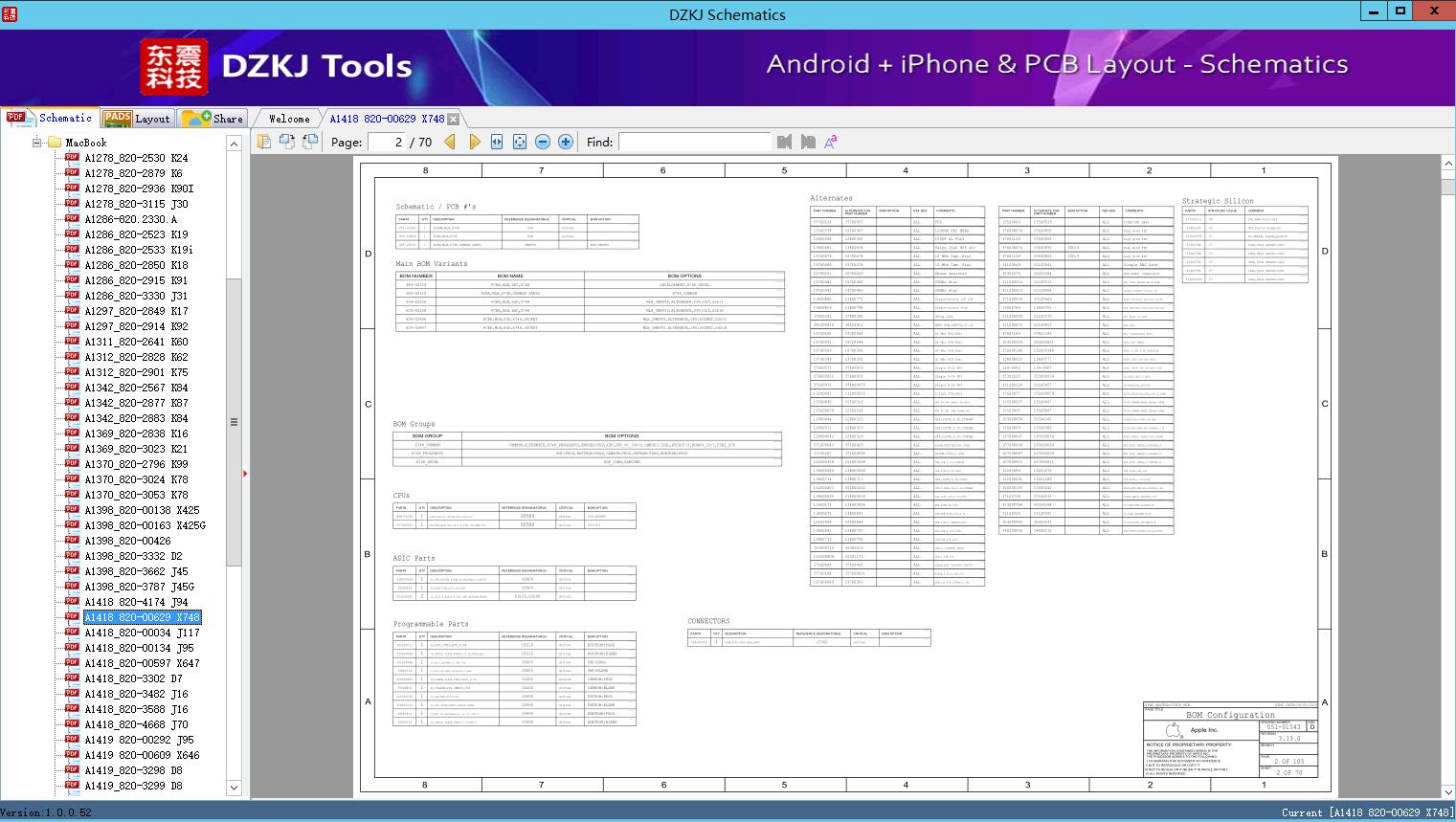Close the A1418 820-00629 X748 tab
The image size is (1456, 822).
point(454,119)
